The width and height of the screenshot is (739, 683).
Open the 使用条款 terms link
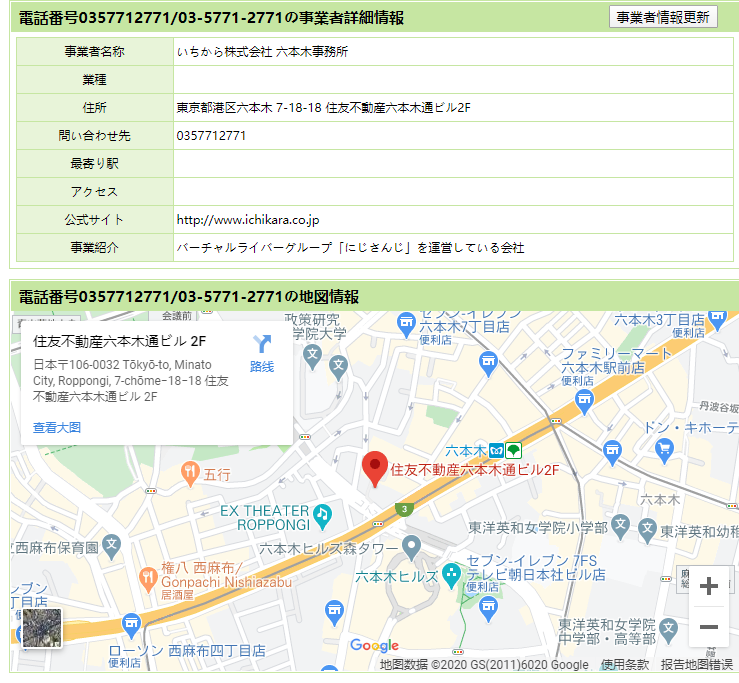click(x=625, y=665)
